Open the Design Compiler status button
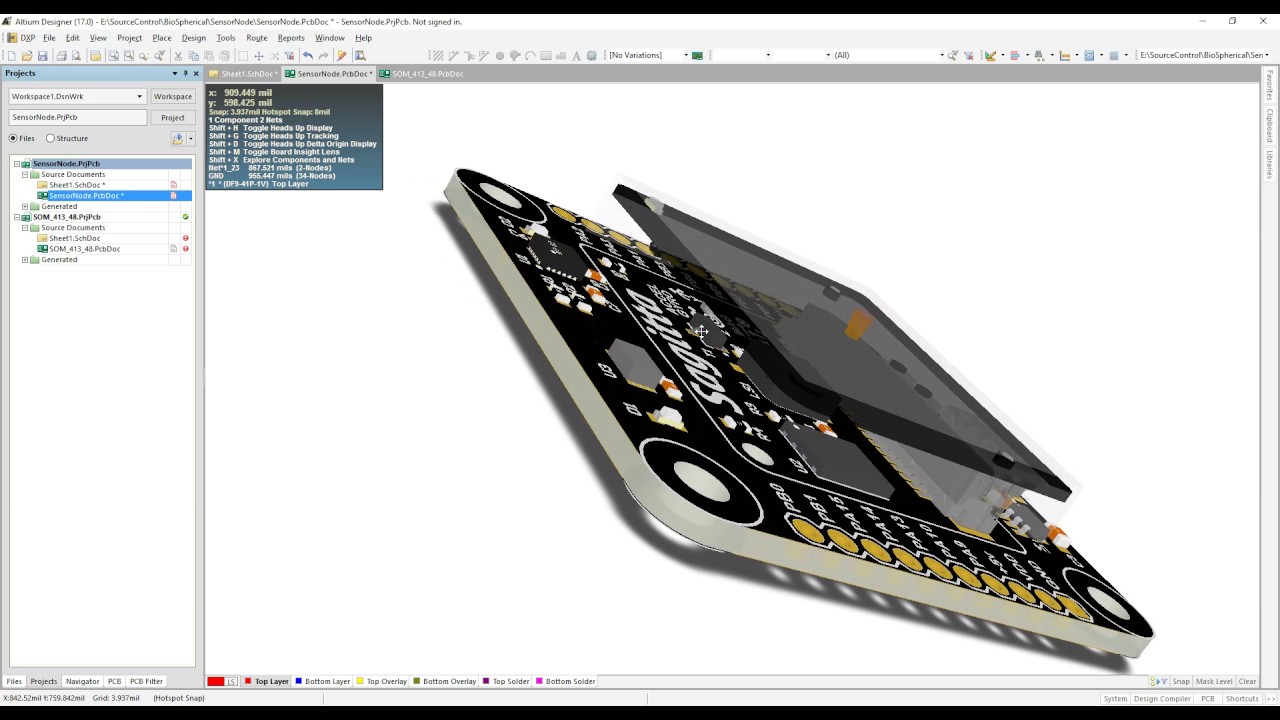 pyautogui.click(x=1162, y=698)
